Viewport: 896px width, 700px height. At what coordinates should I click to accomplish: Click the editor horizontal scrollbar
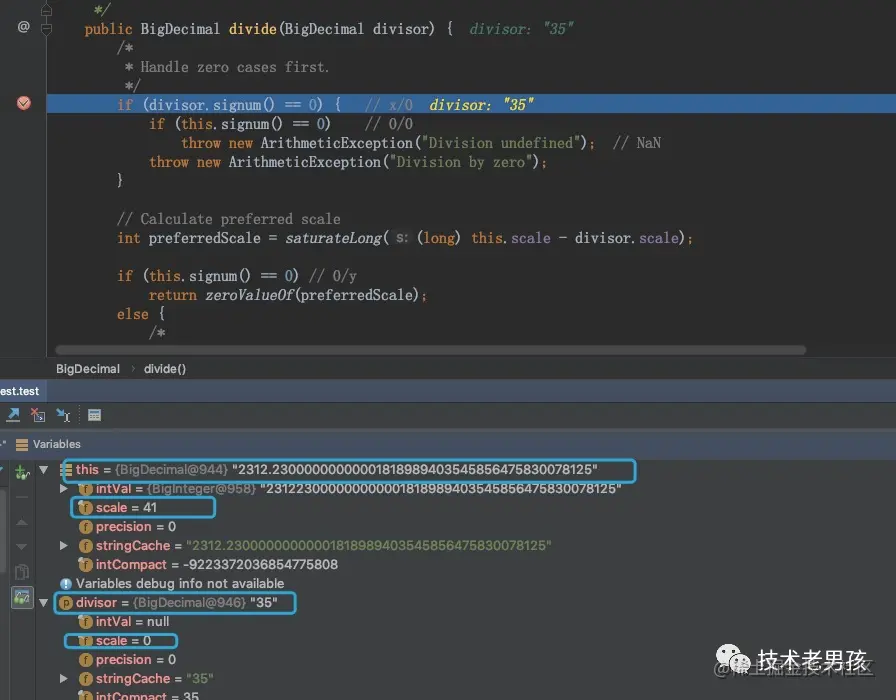[x=431, y=350]
